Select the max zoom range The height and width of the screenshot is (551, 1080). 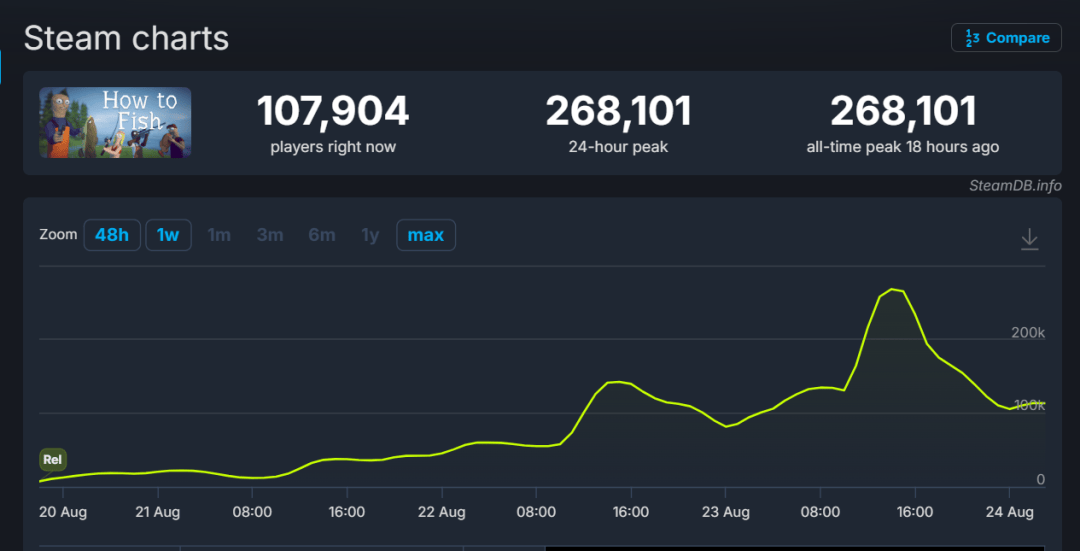[426, 235]
